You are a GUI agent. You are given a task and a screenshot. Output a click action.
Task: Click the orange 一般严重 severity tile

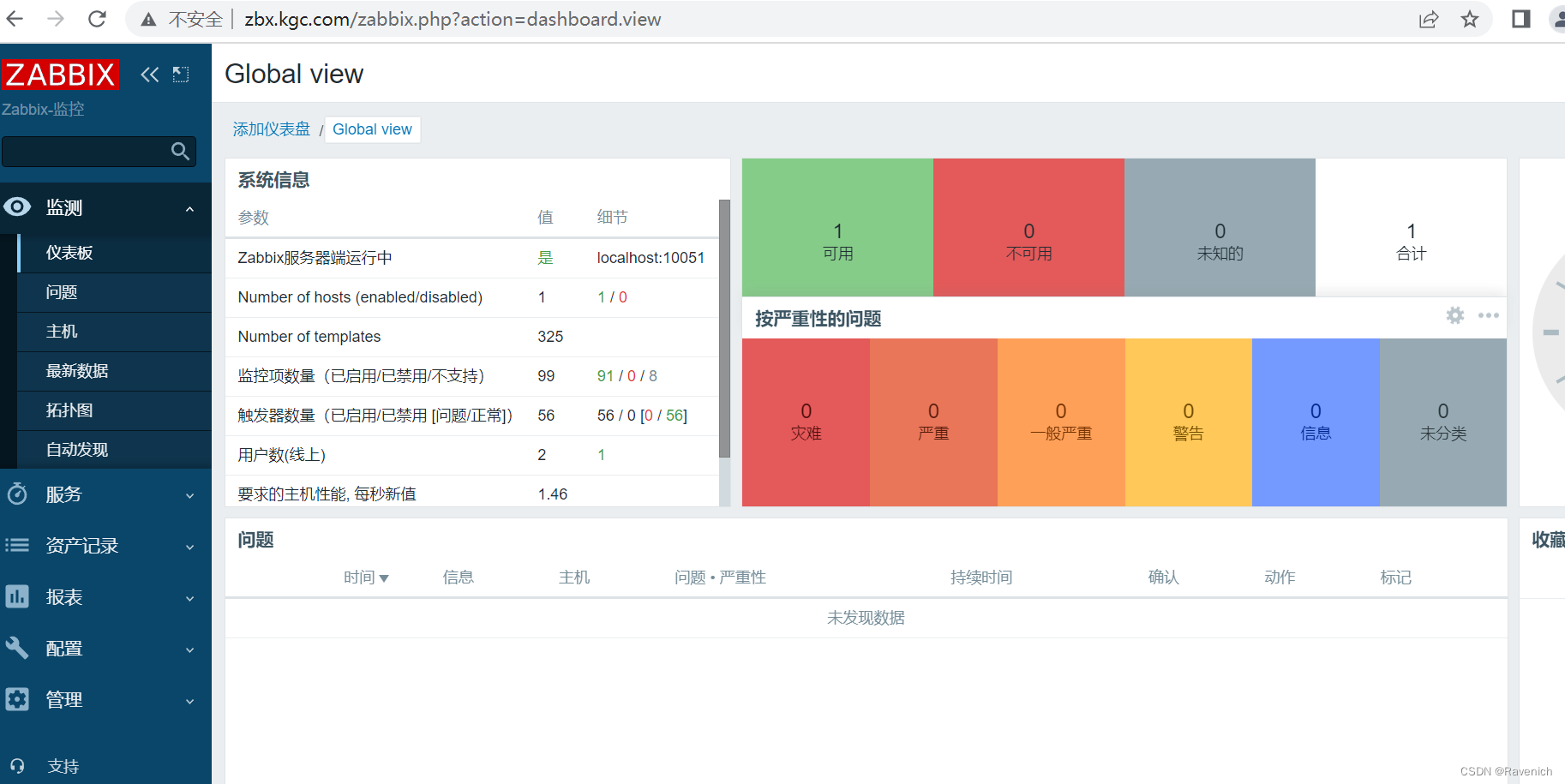pos(1061,422)
